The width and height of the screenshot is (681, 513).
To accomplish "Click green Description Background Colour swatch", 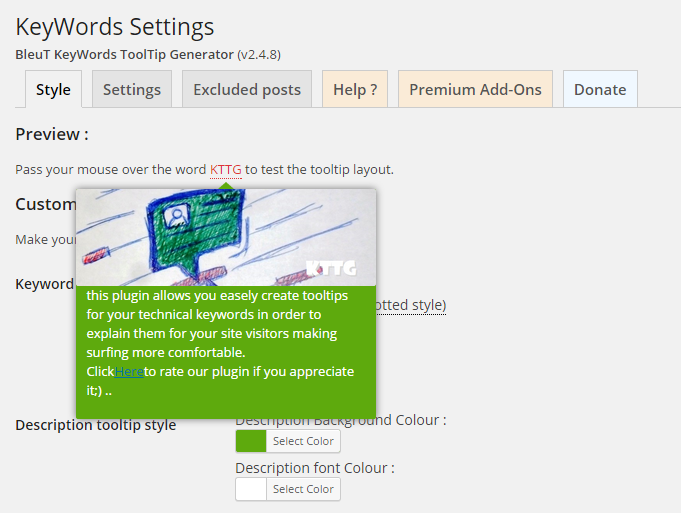I will (251, 441).
